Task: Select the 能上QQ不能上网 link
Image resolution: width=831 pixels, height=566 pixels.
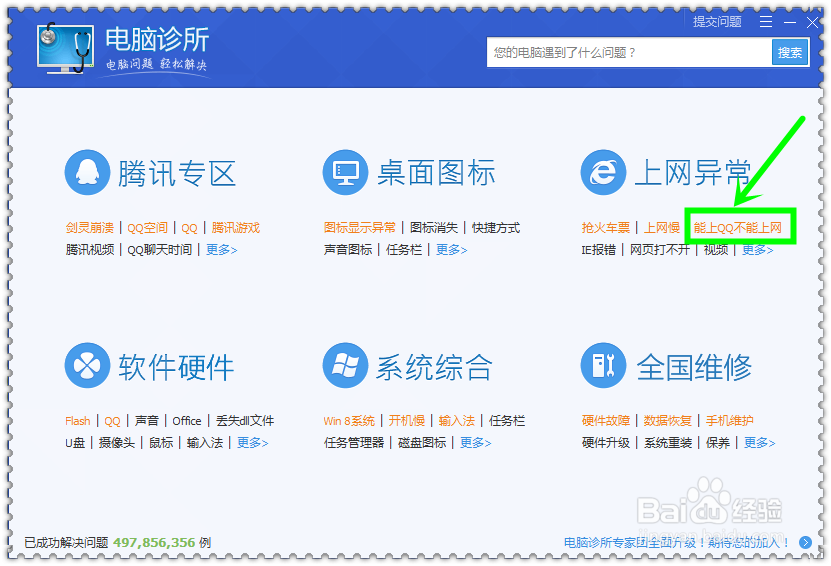Action: [x=738, y=227]
